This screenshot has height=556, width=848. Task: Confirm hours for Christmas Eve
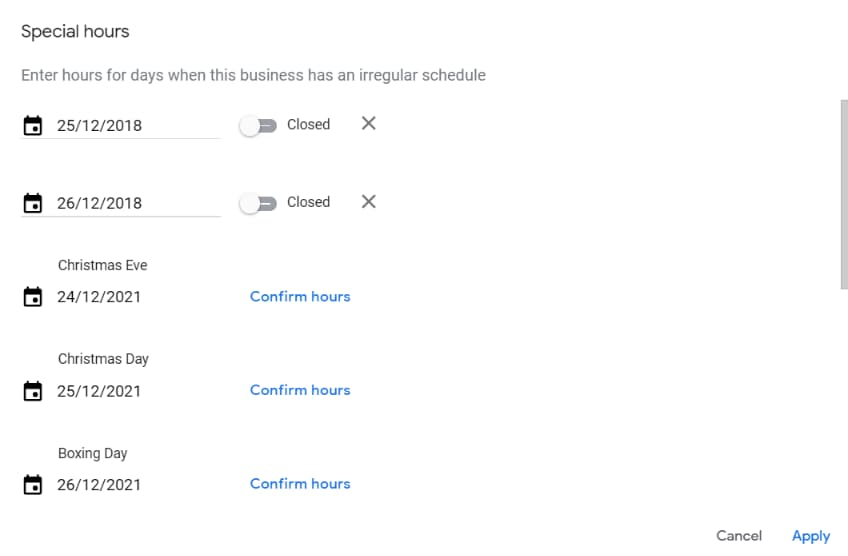[300, 296]
